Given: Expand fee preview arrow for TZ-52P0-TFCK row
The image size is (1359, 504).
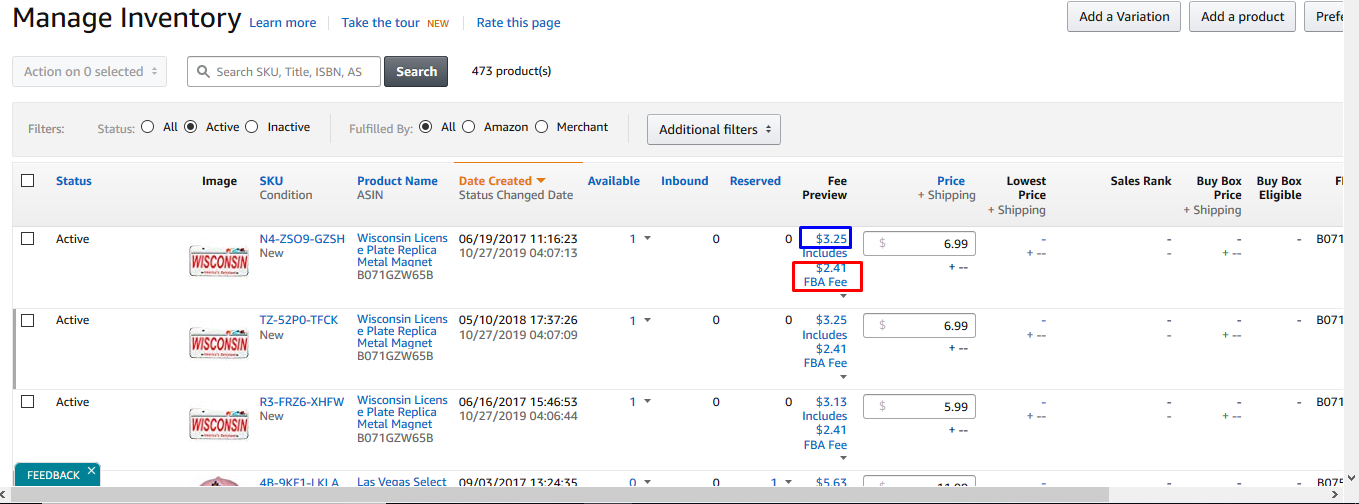Looking at the screenshot, I should [842, 377].
